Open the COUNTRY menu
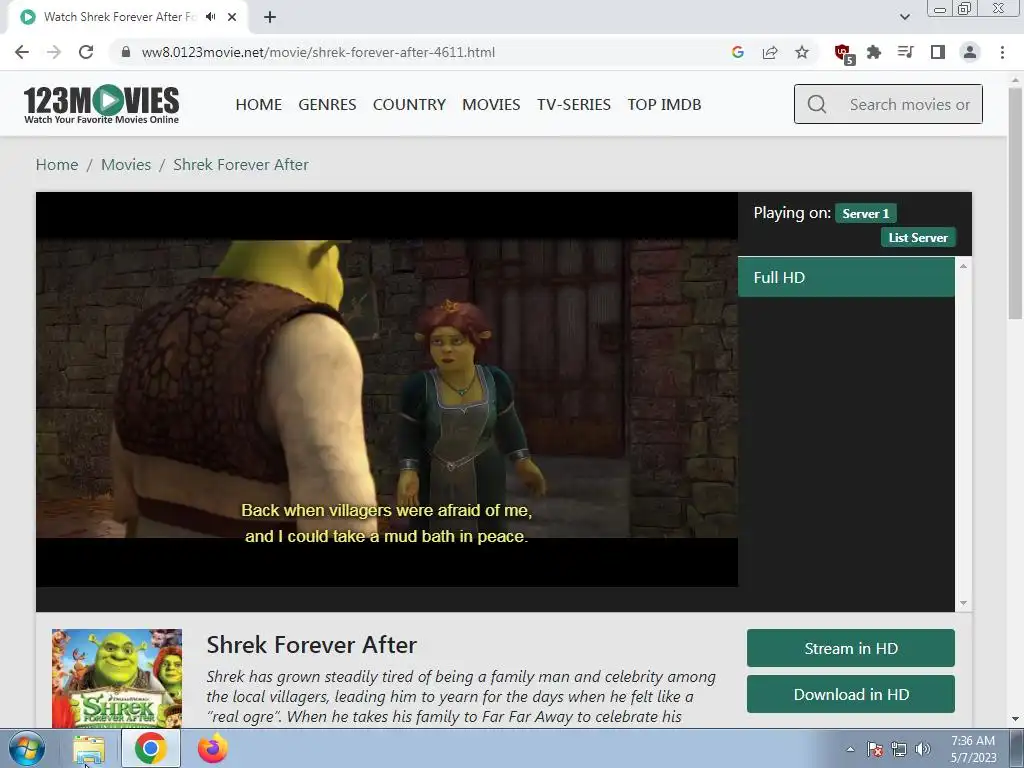This screenshot has height=768, width=1024. pyautogui.click(x=409, y=104)
